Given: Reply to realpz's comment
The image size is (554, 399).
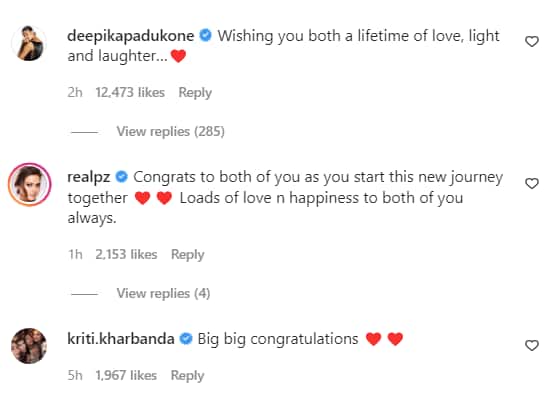Looking at the screenshot, I should [x=188, y=254].
